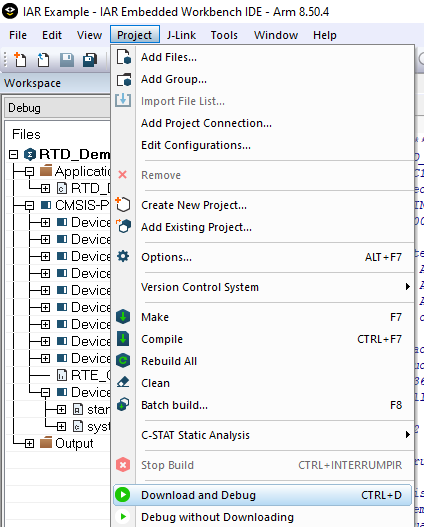Click the Make green arrow icon
Screen dimensions: 424x527
point(123,317)
